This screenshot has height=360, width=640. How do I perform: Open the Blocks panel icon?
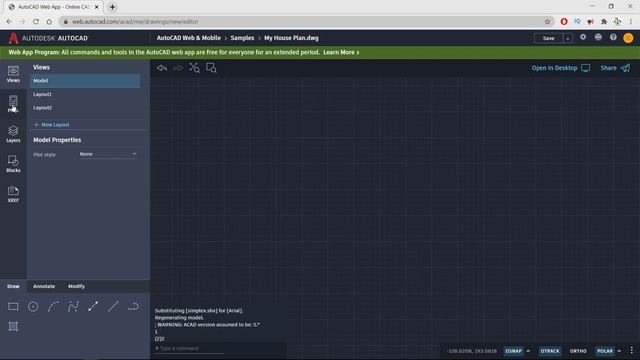[x=13, y=164]
